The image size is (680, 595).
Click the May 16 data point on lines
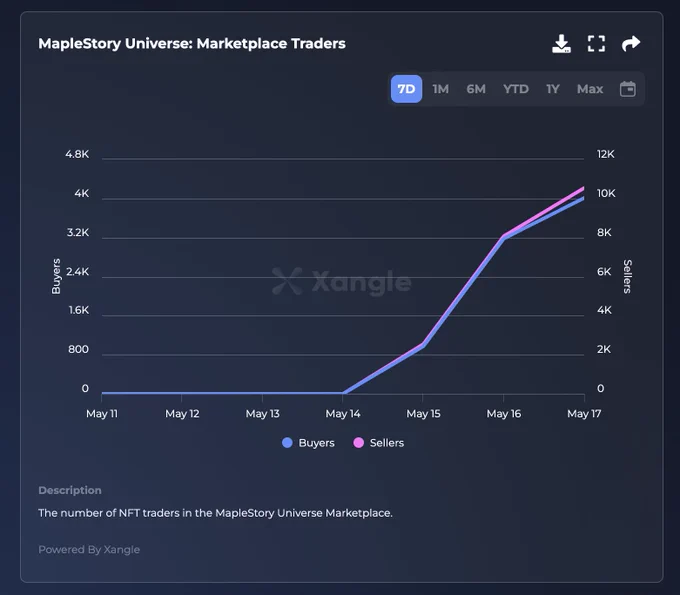503,237
